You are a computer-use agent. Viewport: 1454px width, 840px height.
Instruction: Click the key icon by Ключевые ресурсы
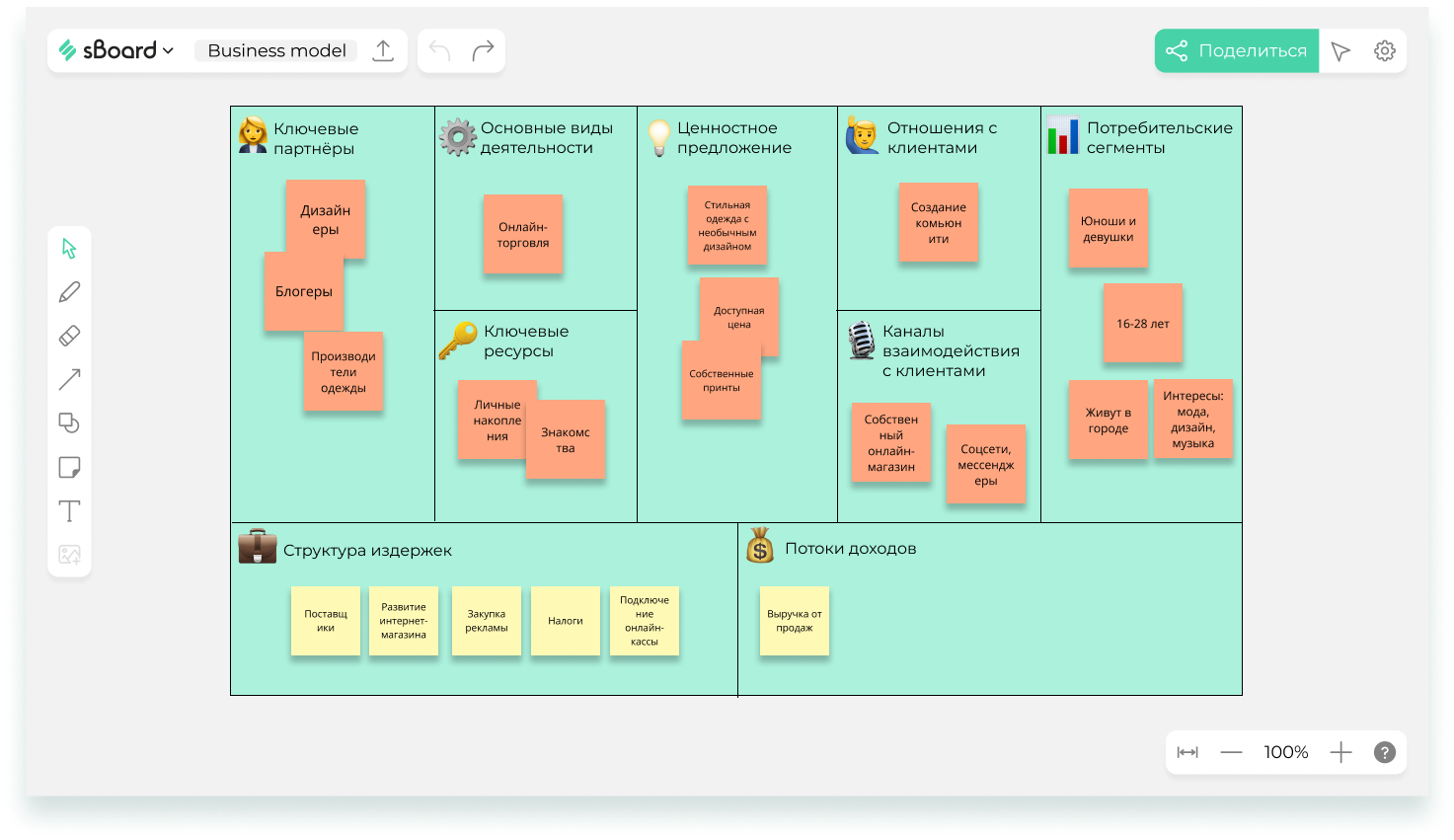[x=458, y=341]
